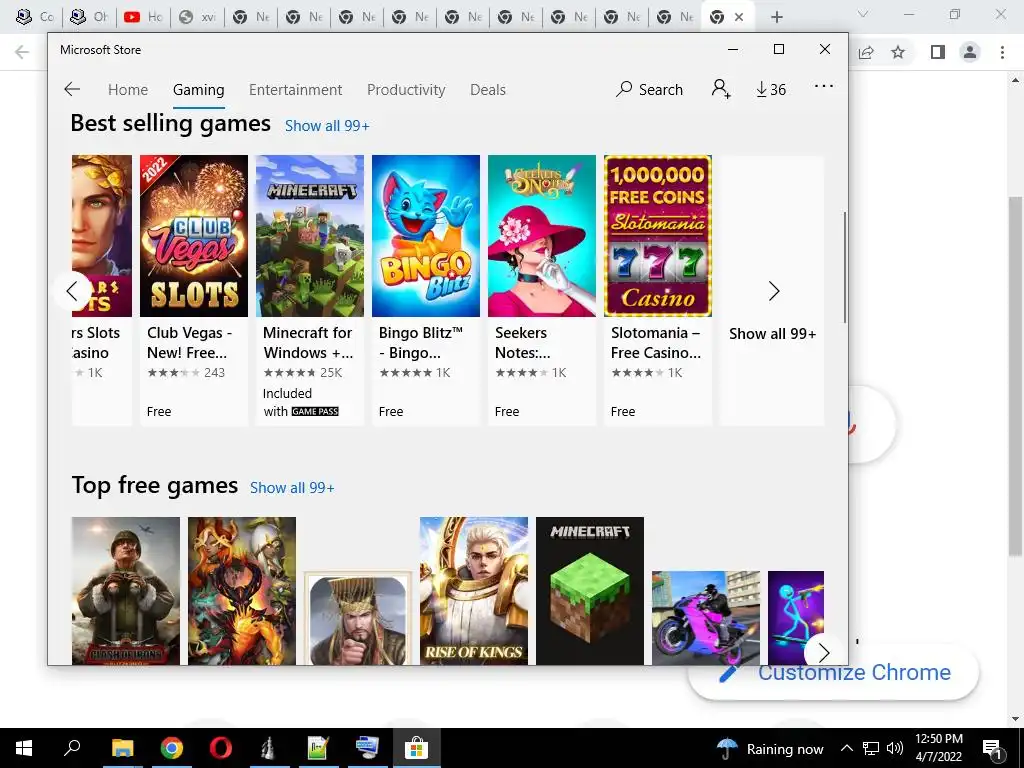Click the Chrome back arrow
The height and width of the screenshot is (768, 1024).
coord(22,52)
